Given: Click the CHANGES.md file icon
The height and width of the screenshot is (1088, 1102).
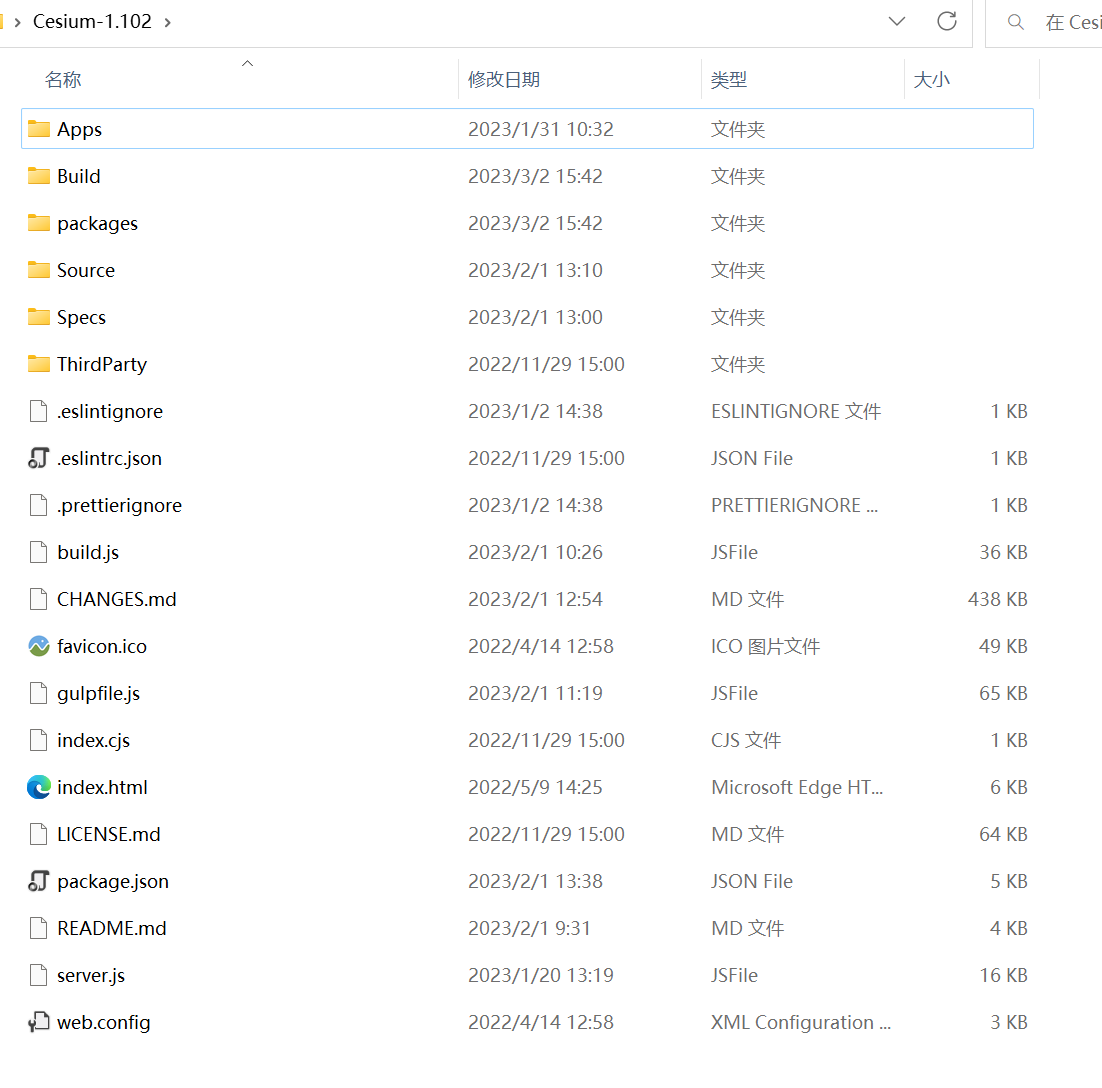Looking at the screenshot, I should (39, 599).
